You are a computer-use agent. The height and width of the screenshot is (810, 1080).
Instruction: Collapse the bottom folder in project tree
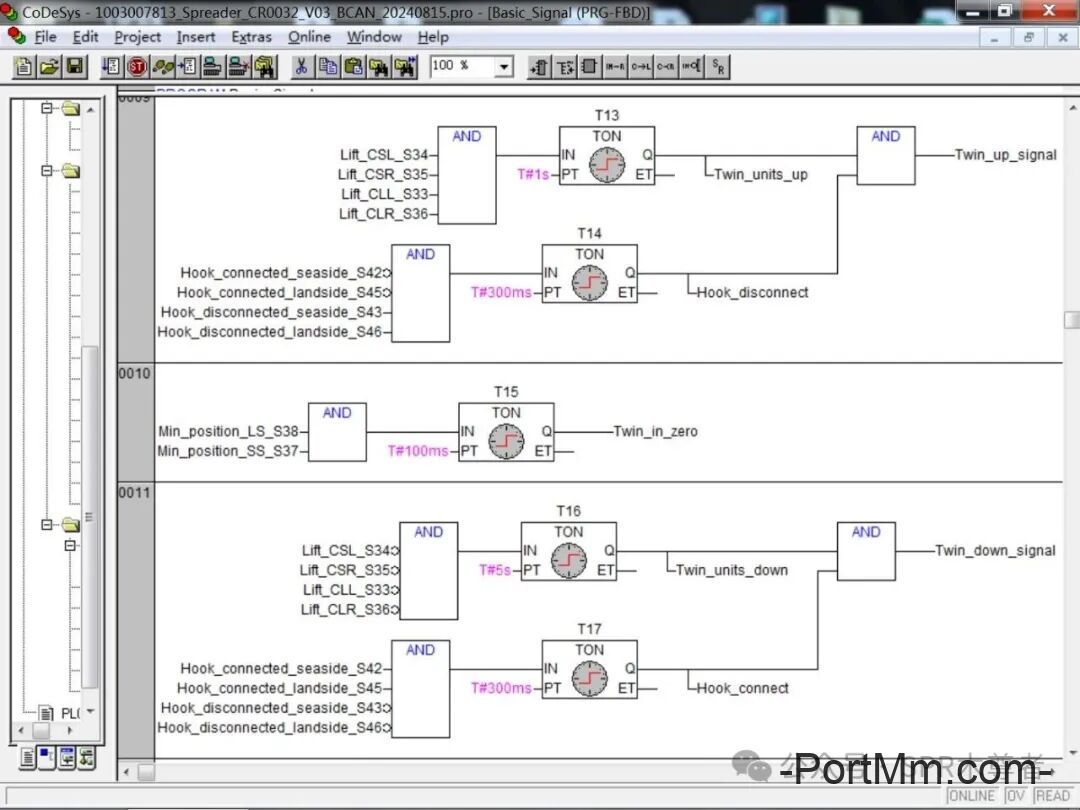click(47, 525)
